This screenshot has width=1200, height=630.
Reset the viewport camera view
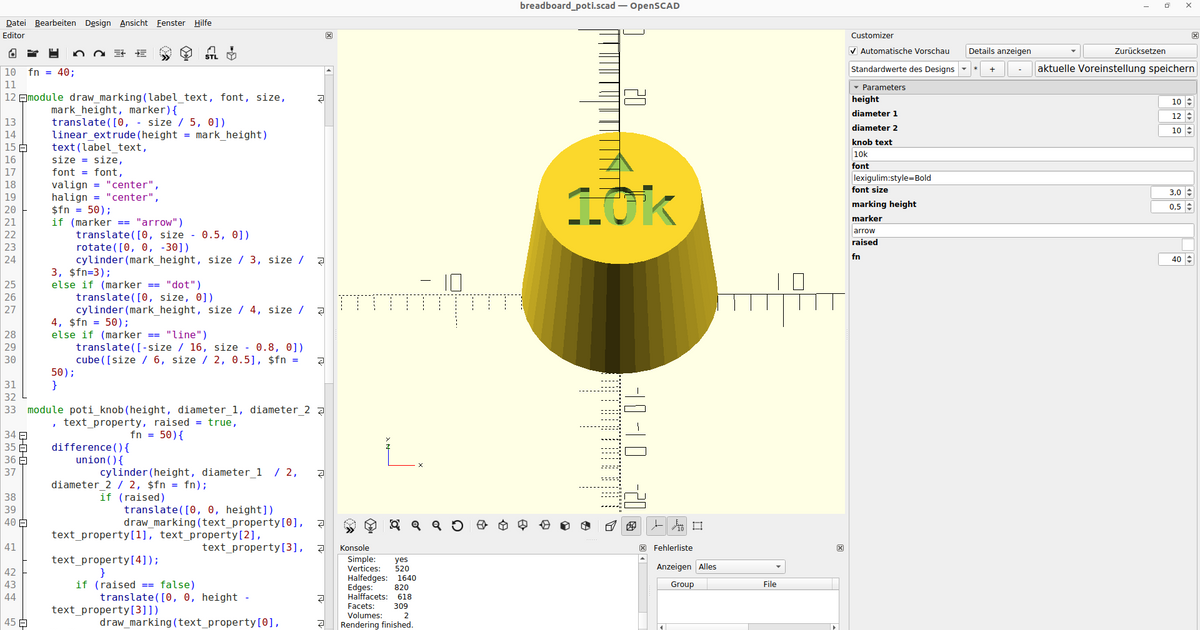(457, 525)
